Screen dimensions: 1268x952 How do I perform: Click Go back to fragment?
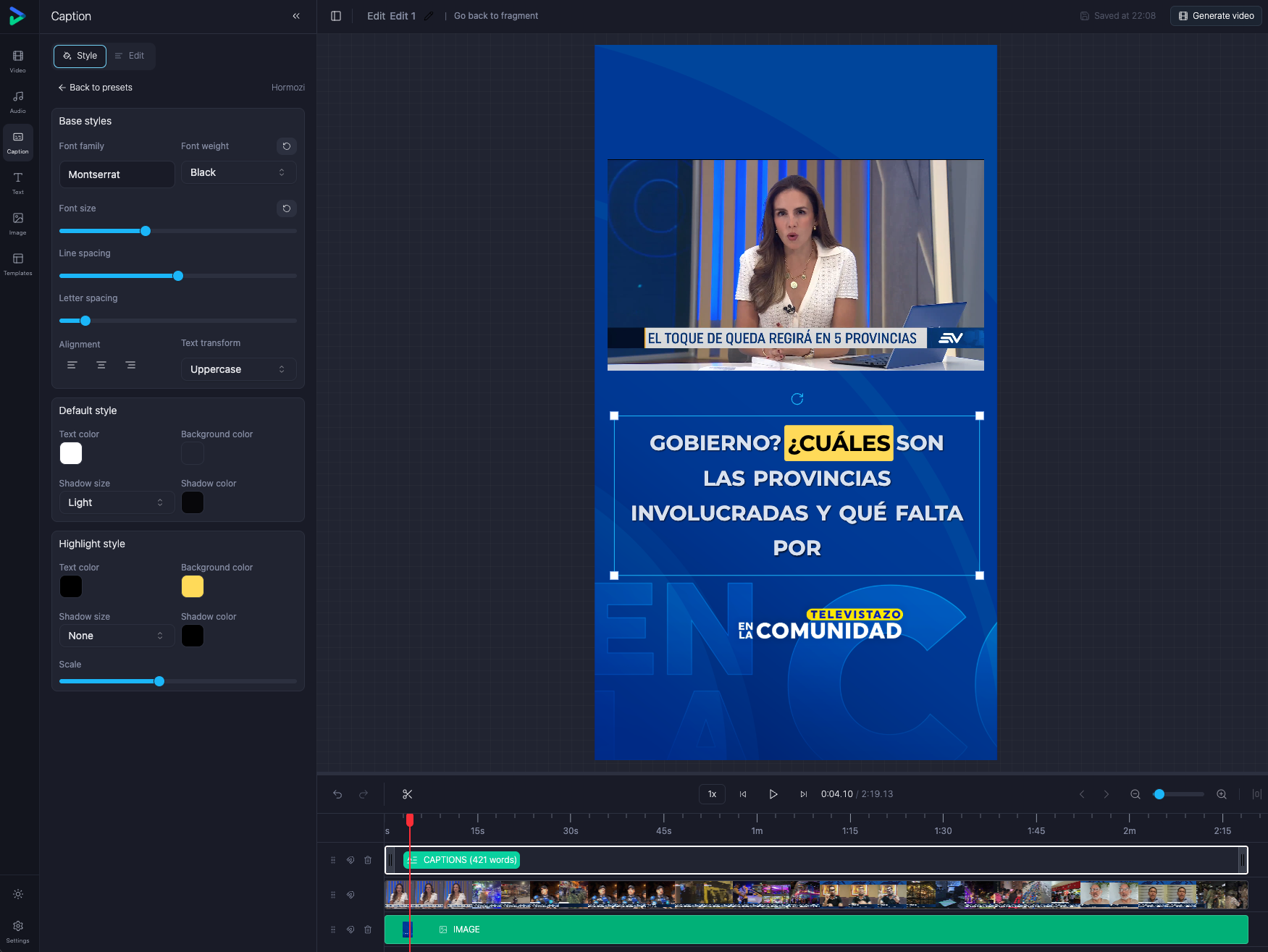coord(496,16)
